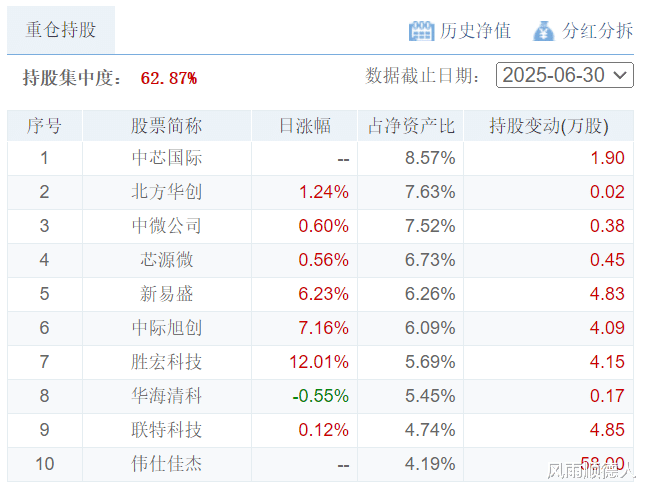The image size is (646, 492).
Task: Click 4.09 holding change for 中际旭创
Action: 607,328
